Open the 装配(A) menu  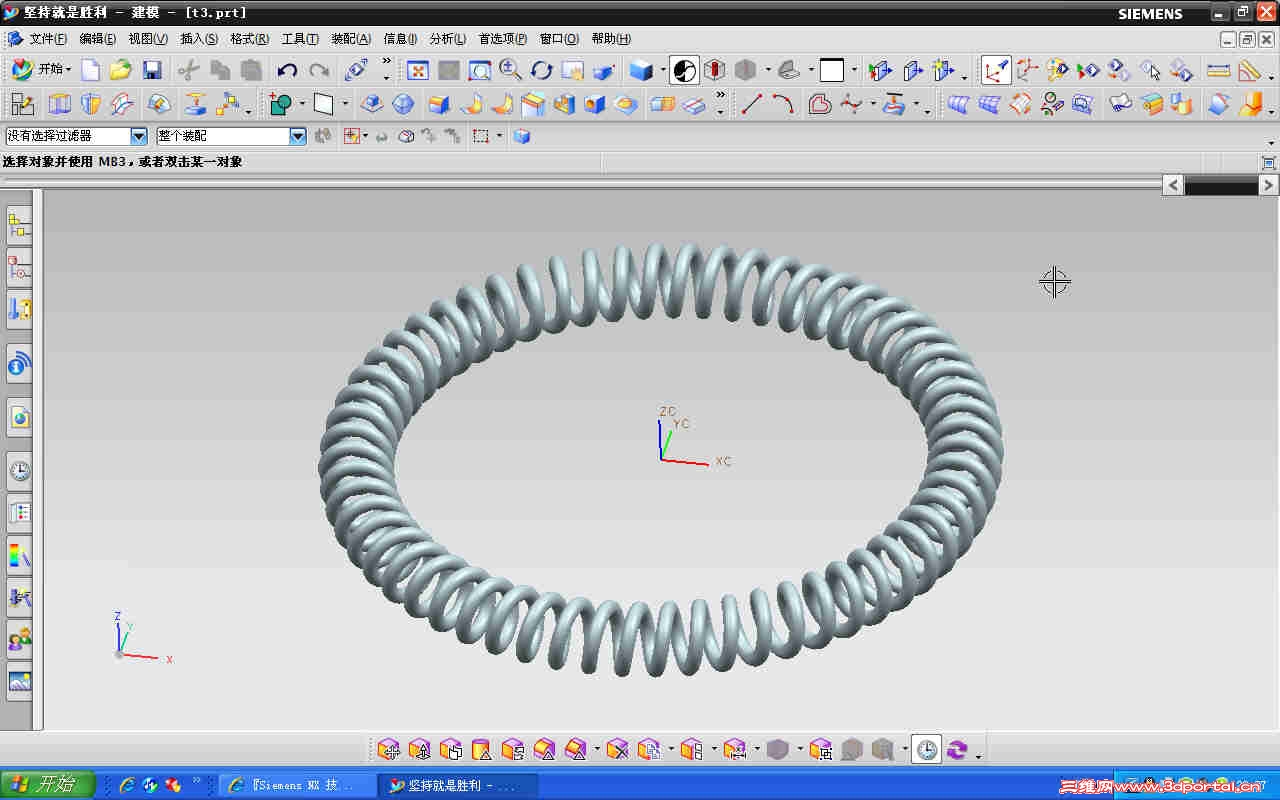(x=351, y=39)
